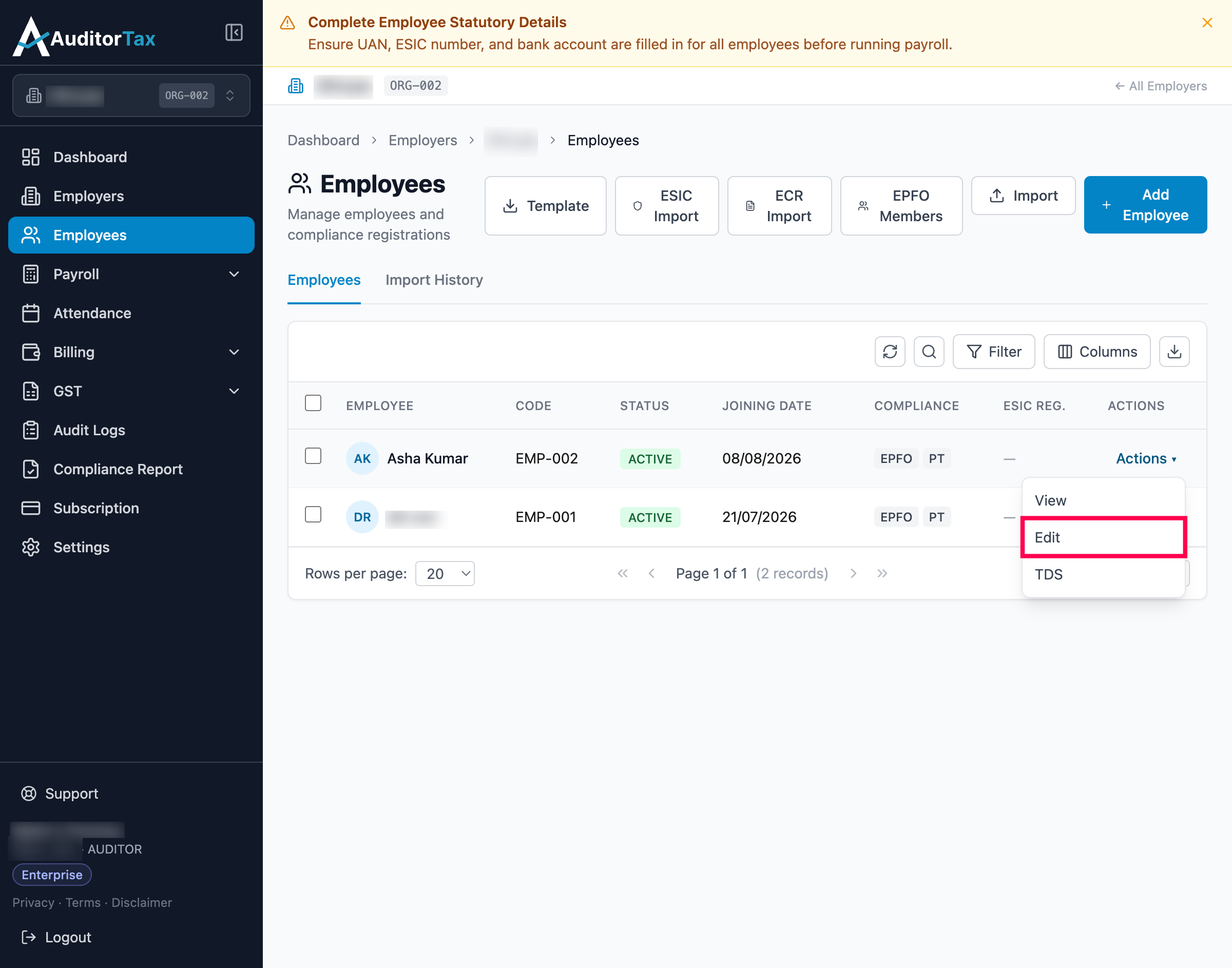Dismiss the statutory details warning banner
This screenshot has width=1232, height=968.
(x=1206, y=23)
